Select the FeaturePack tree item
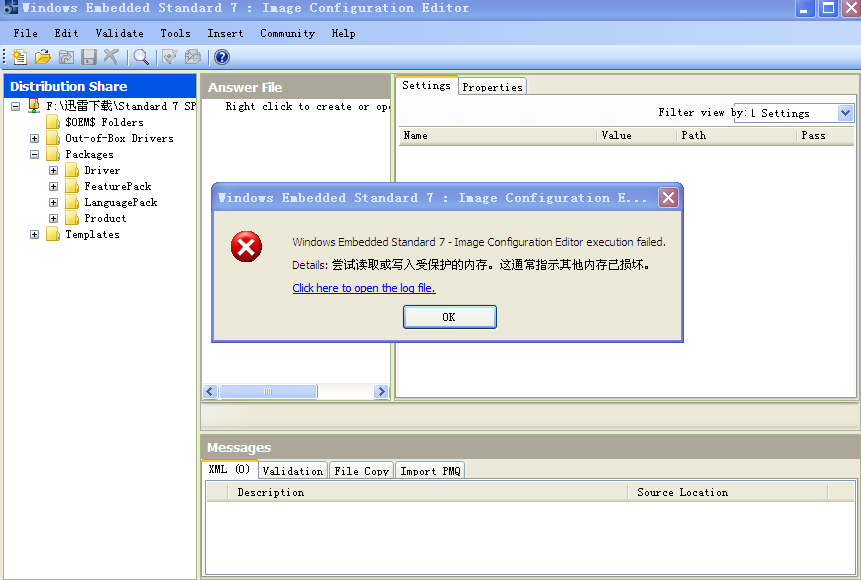Image resolution: width=861 pixels, height=580 pixels. coord(118,187)
